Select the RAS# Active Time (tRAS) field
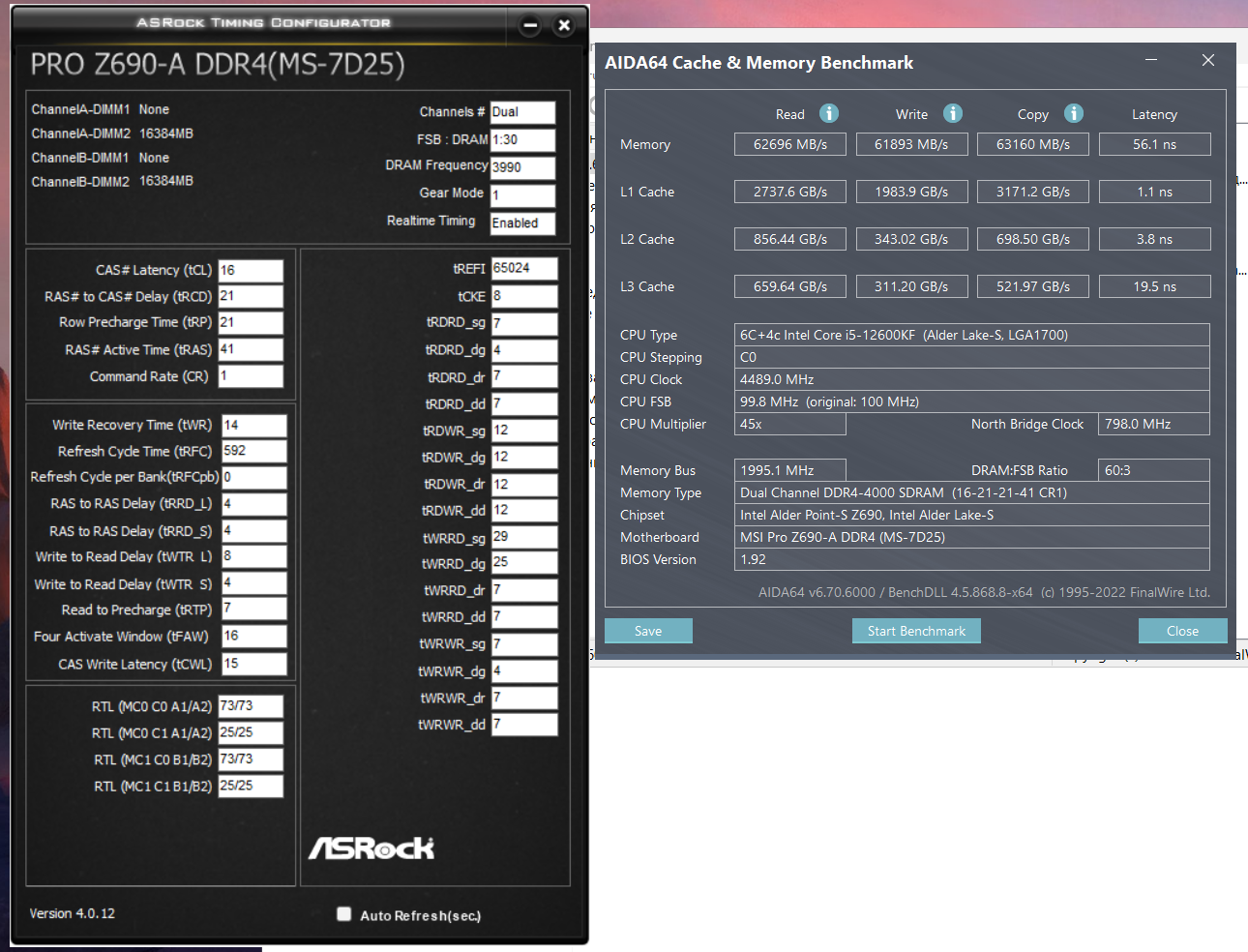 [251, 349]
